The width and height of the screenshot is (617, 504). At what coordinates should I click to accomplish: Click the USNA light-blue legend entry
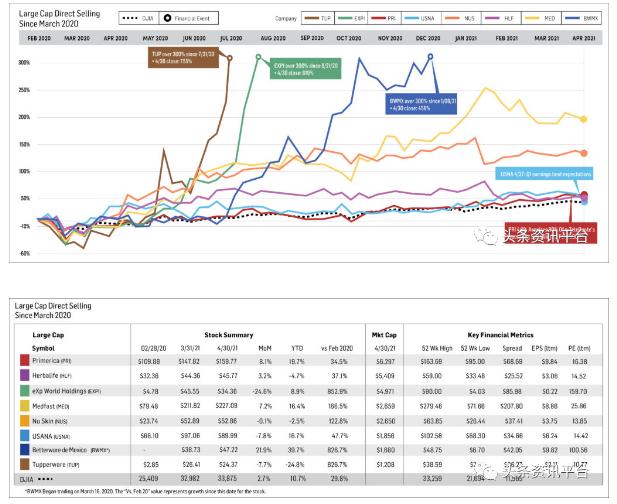tap(421, 18)
